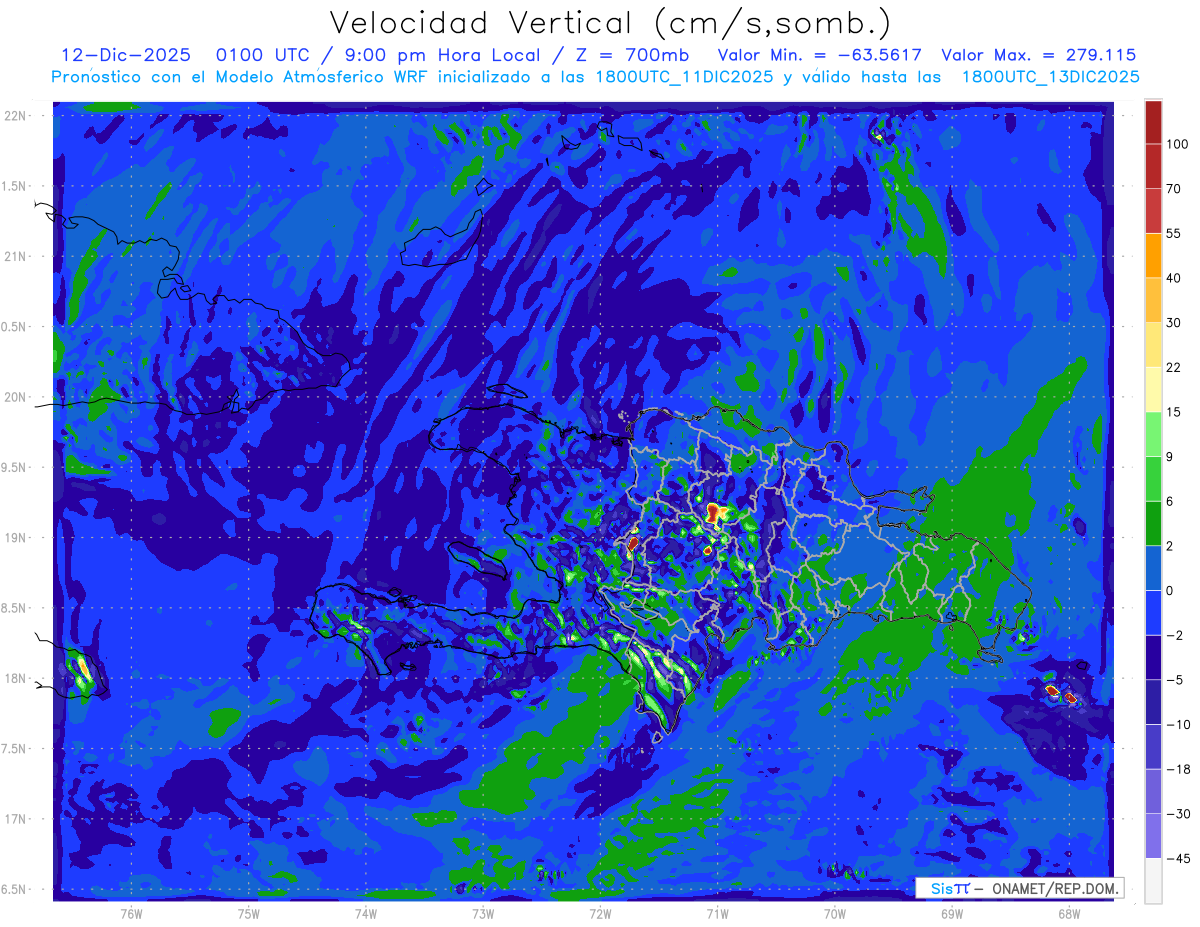The image size is (1200, 927).
Task: Click forecast end time "1800UTC_13DIC2025"
Action: click(1050, 76)
